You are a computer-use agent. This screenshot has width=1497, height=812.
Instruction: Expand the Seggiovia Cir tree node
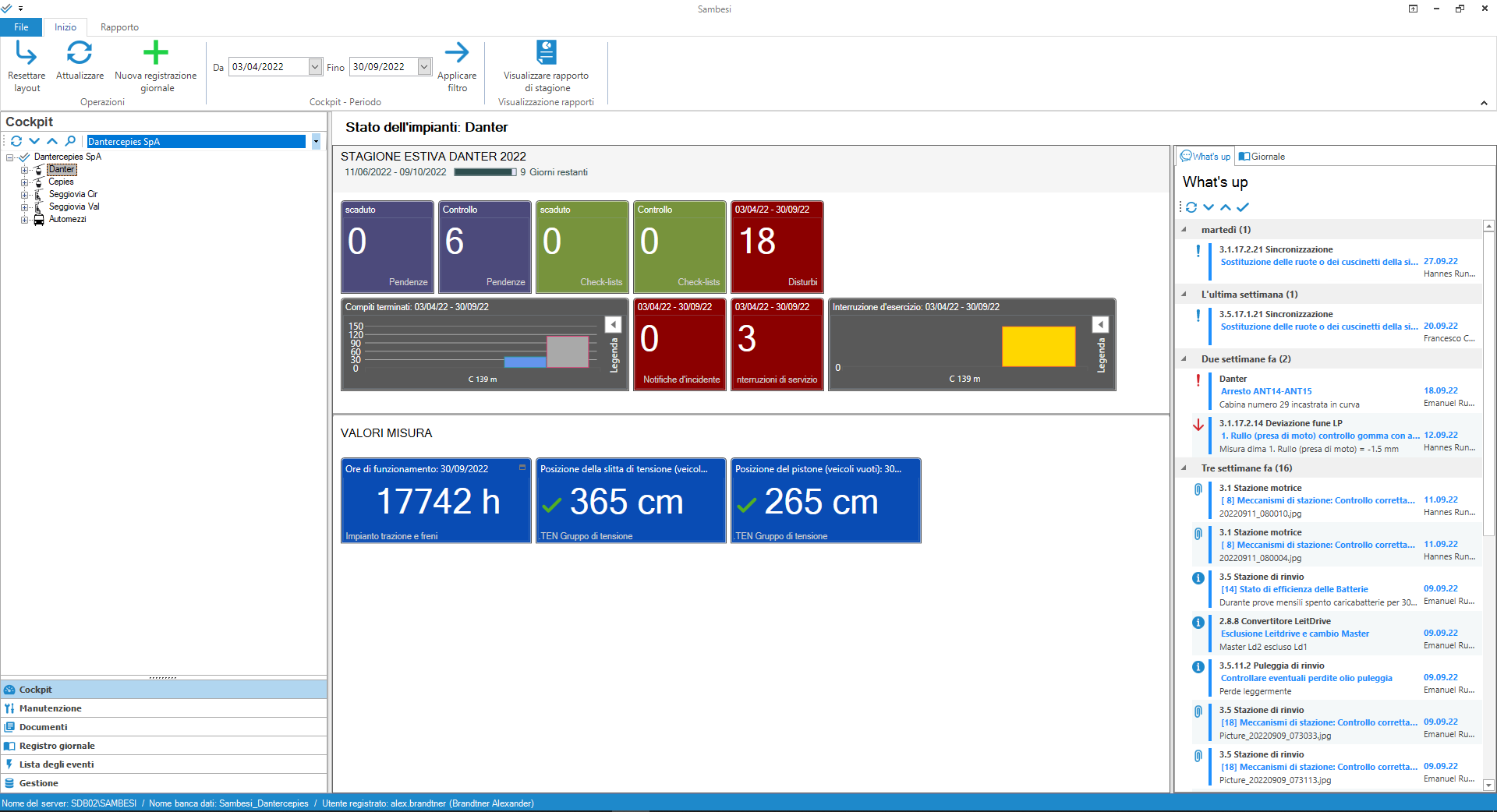point(24,195)
